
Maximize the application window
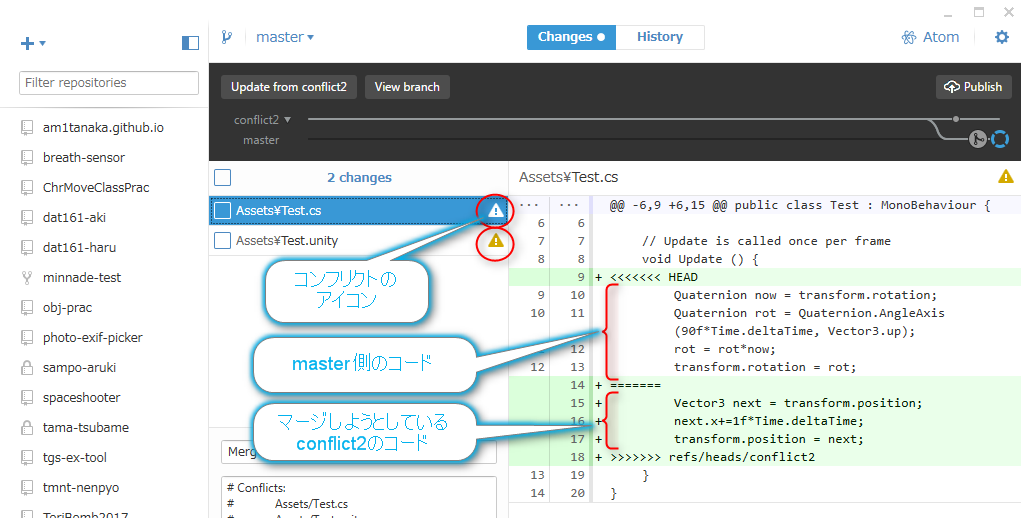point(979,12)
